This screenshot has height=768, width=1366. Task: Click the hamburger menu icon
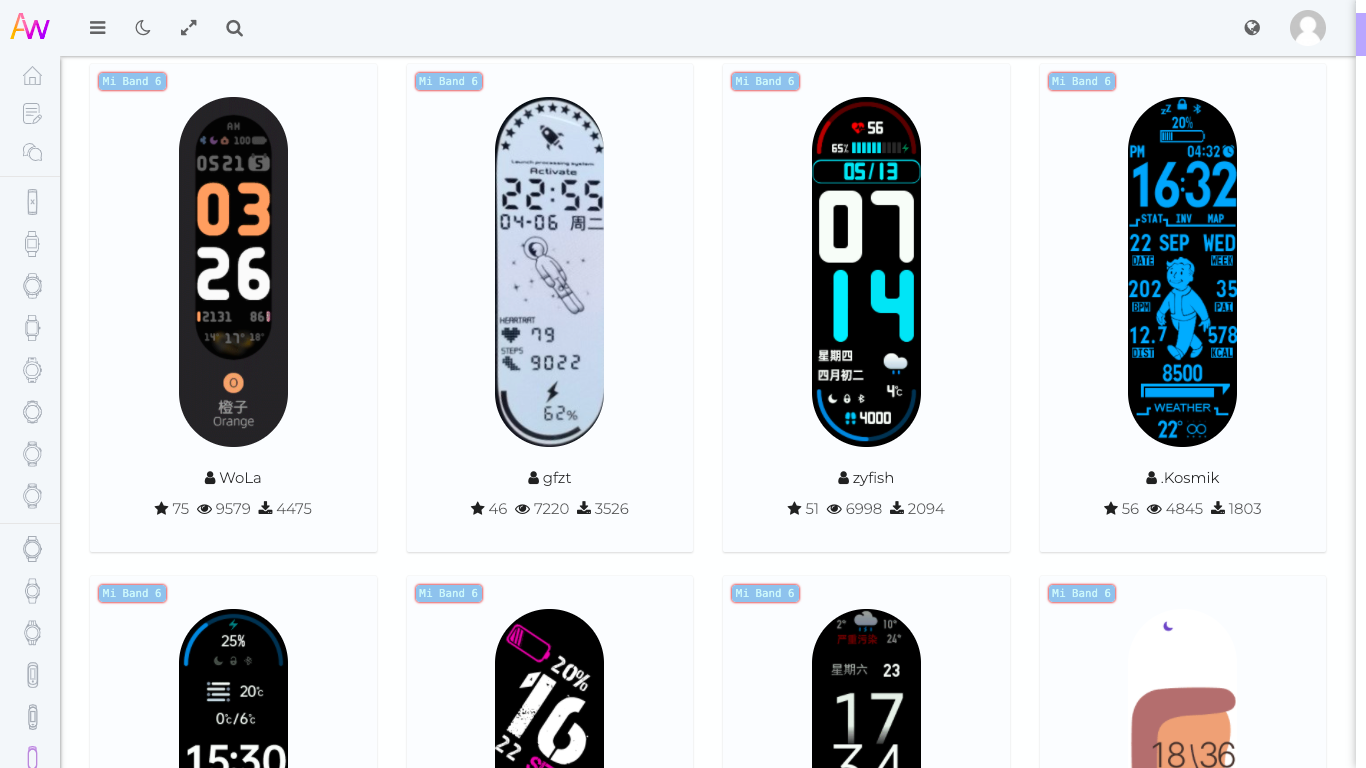(x=97, y=28)
